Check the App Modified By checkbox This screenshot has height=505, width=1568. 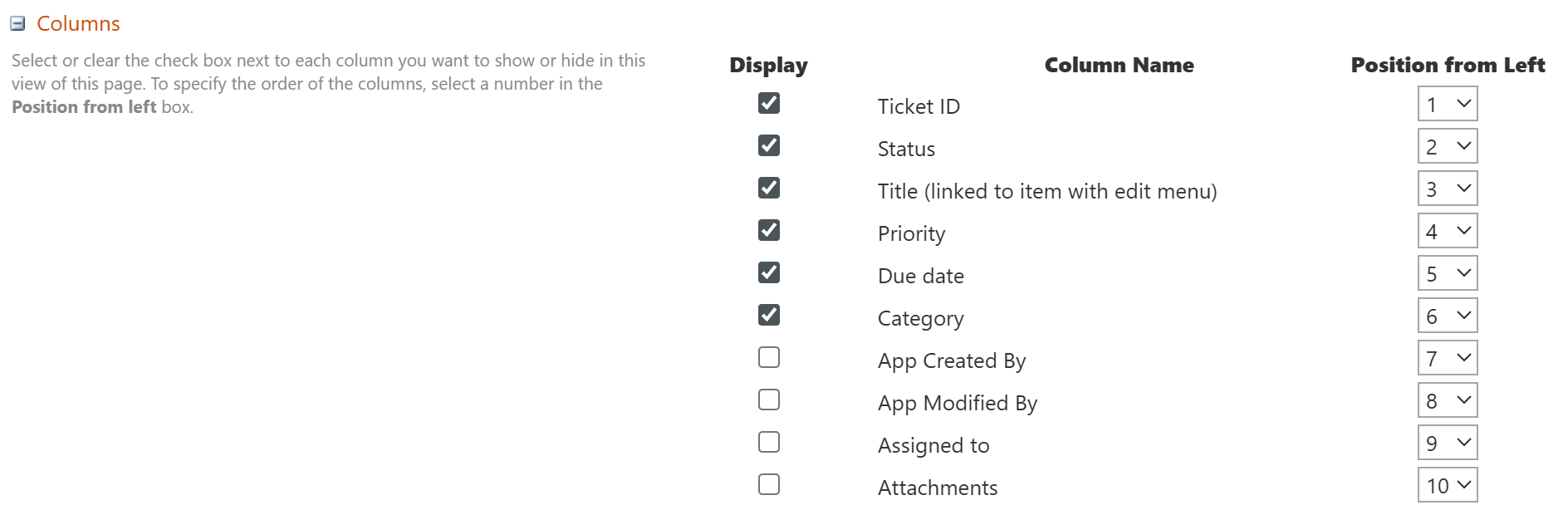[x=769, y=400]
